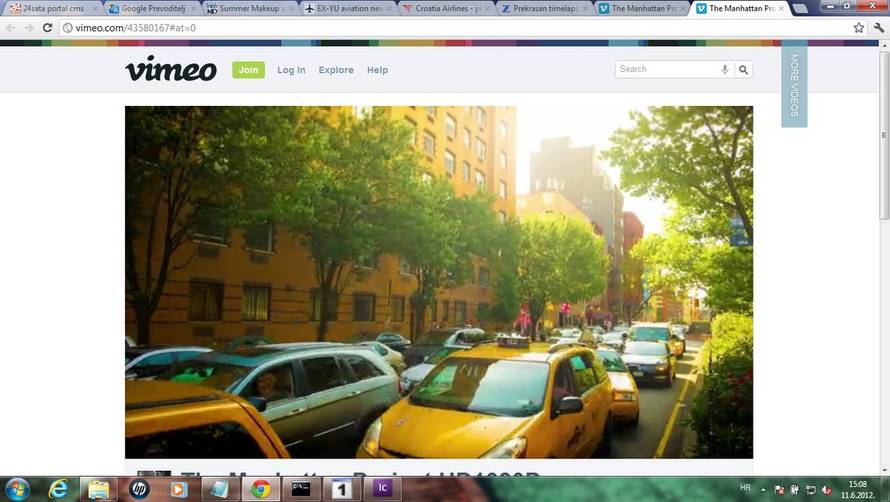Click the microphone voice search icon
The image size is (890, 502).
coord(725,69)
